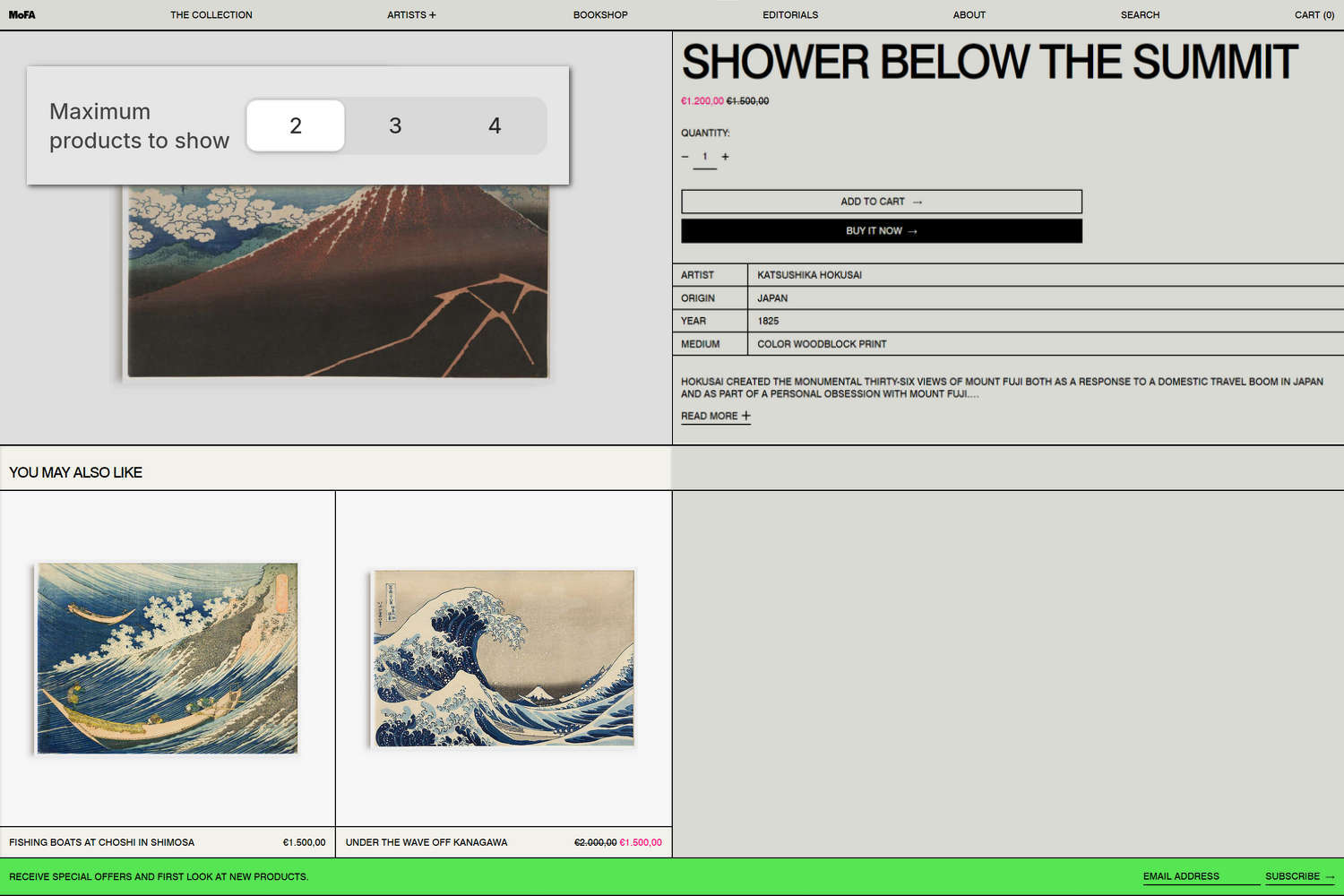Increase quantity with plus icon

click(725, 157)
